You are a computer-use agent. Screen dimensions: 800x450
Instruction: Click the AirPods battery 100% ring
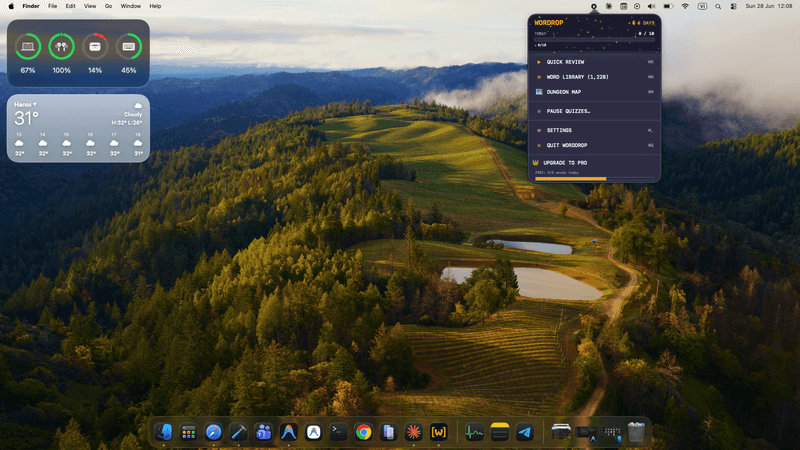click(61, 46)
